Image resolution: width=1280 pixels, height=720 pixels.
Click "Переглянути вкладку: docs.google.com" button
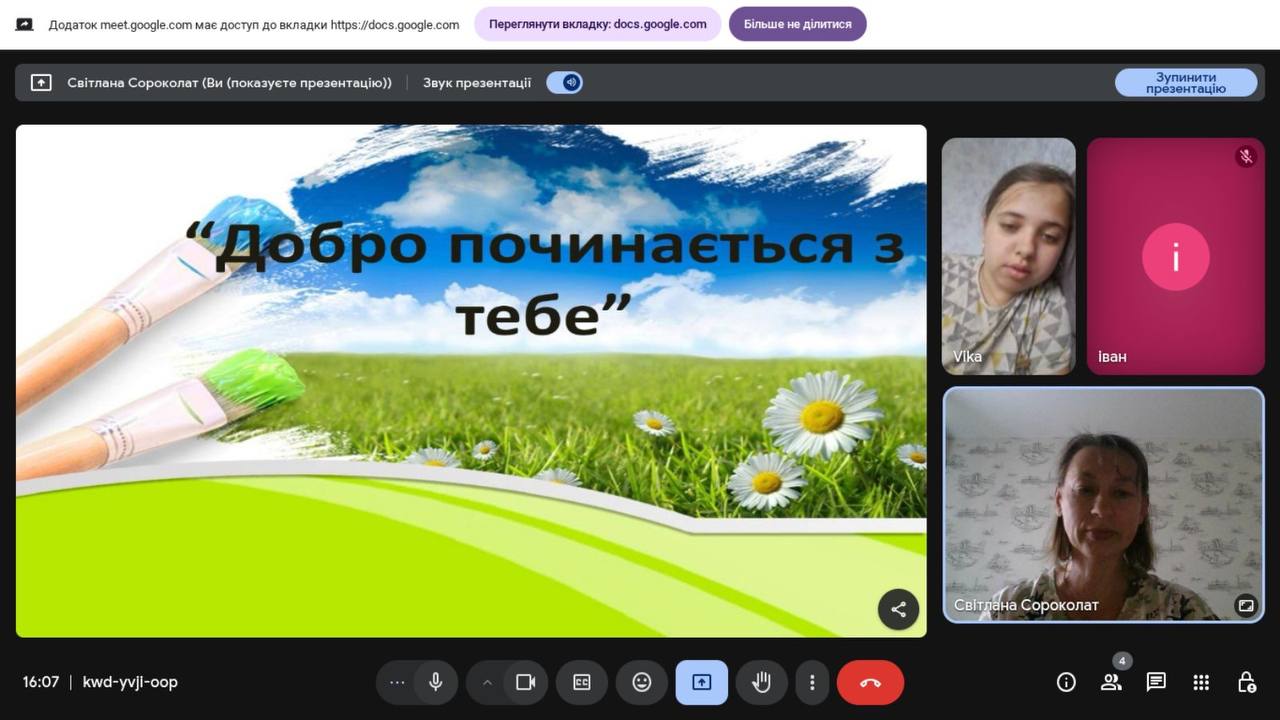[x=597, y=24]
